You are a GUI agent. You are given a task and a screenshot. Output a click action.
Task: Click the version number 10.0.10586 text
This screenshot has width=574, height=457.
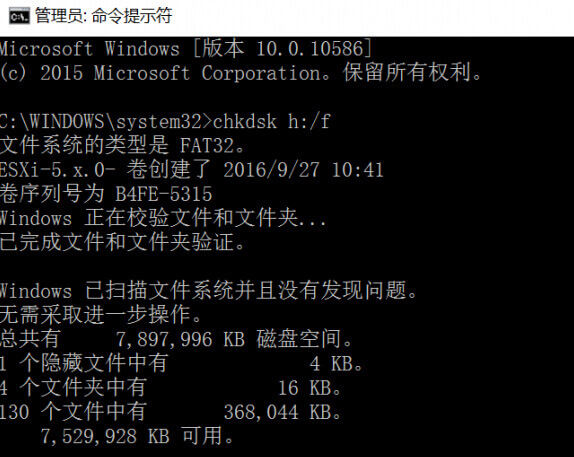[309, 49]
